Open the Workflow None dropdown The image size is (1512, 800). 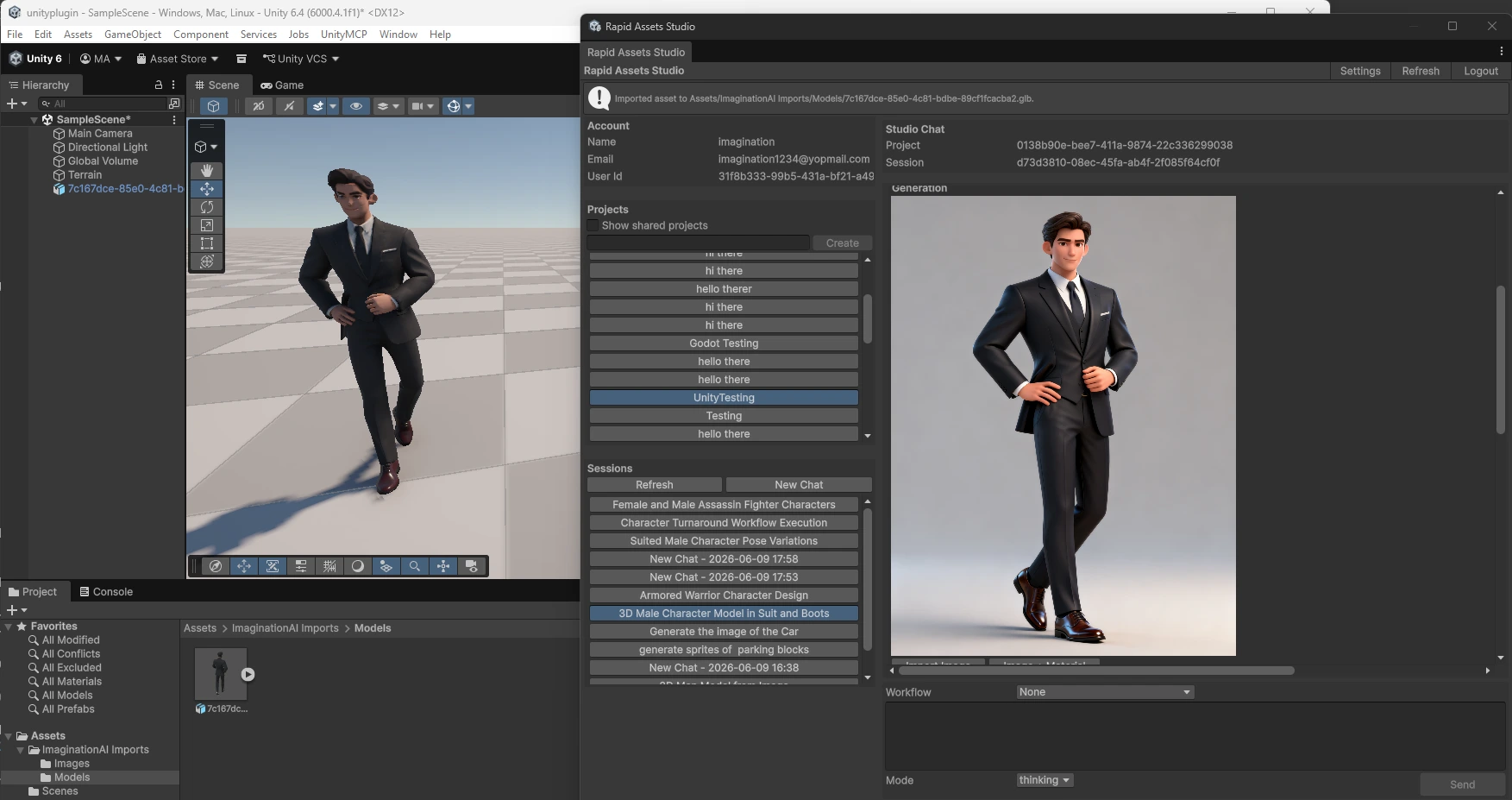[1105, 692]
